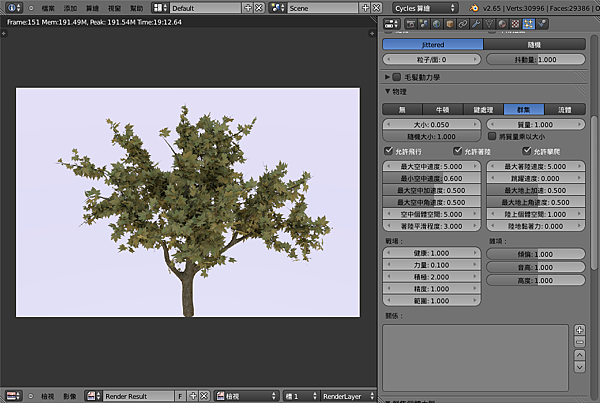The image size is (600, 403).
Task: Select 牛頓 physics type
Action: [x=443, y=109]
